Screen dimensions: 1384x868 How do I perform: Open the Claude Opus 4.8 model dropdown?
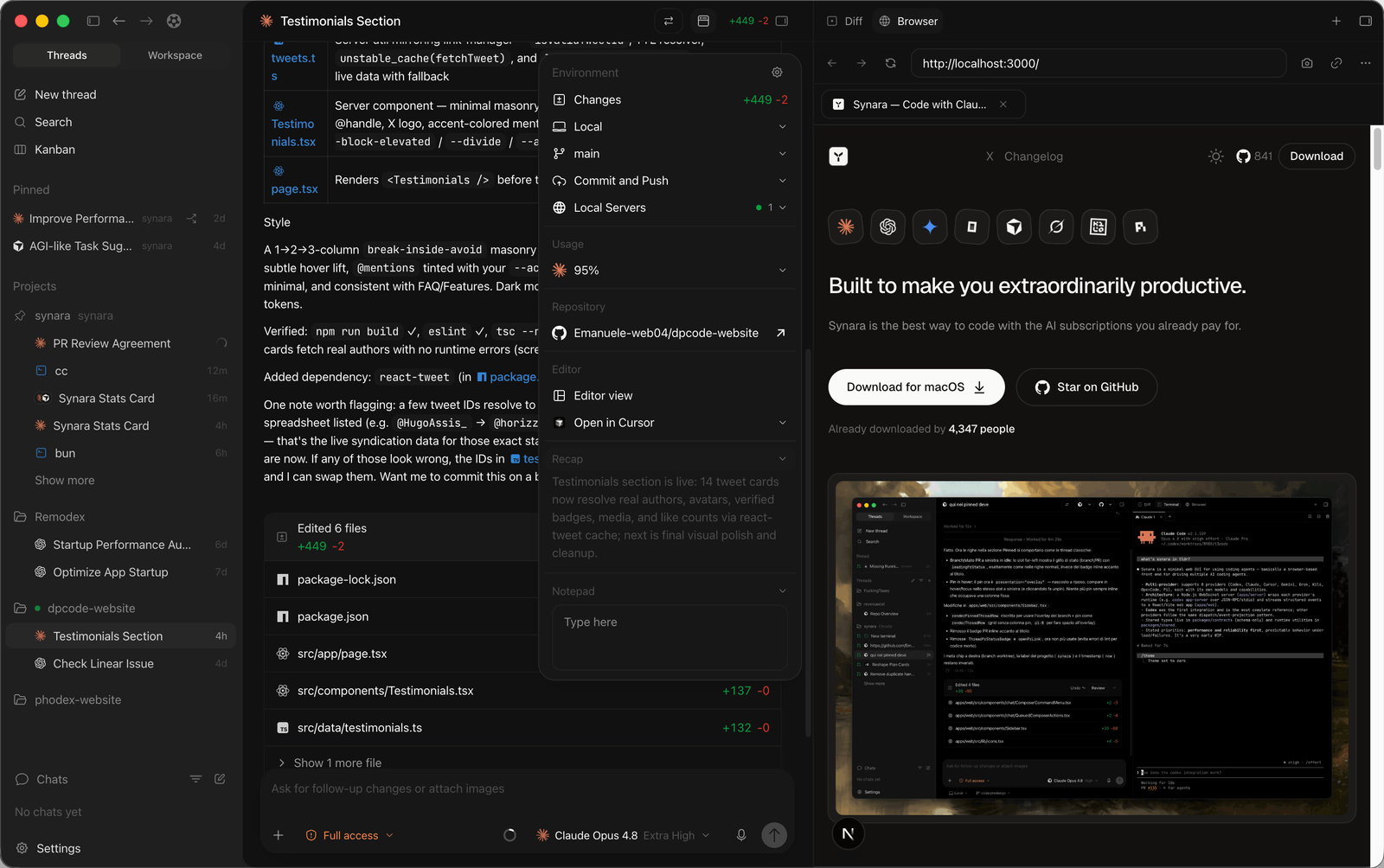point(623,835)
